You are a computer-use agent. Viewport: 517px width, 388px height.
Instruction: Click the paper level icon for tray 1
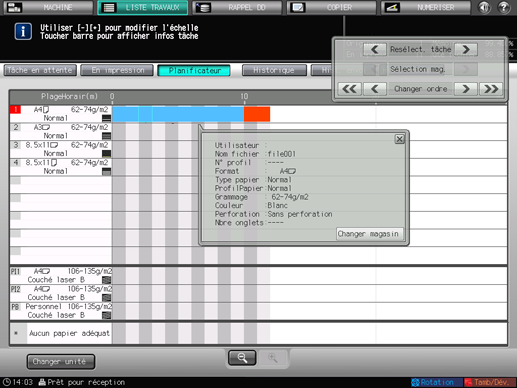pyautogui.click(x=106, y=118)
